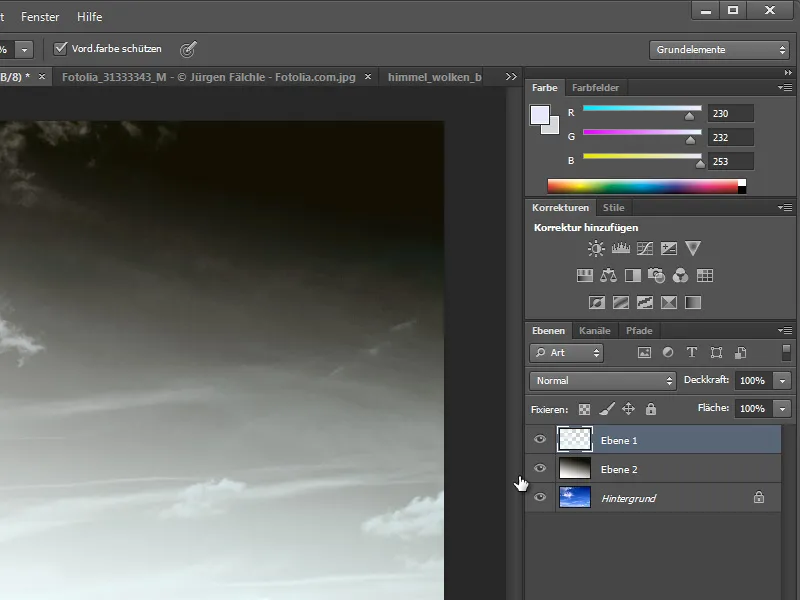Screen dimensions: 800x600
Task: Open the Ebenen panel menu
Action: point(785,331)
